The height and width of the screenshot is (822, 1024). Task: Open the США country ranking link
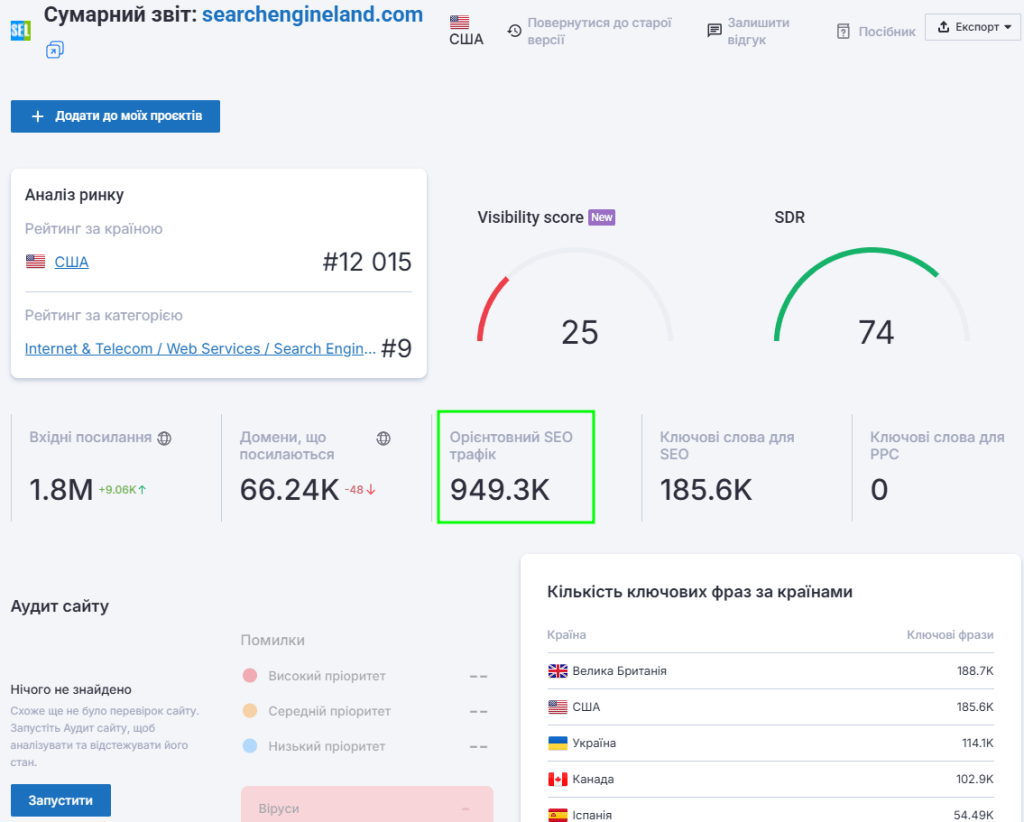click(x=70, y=261)
